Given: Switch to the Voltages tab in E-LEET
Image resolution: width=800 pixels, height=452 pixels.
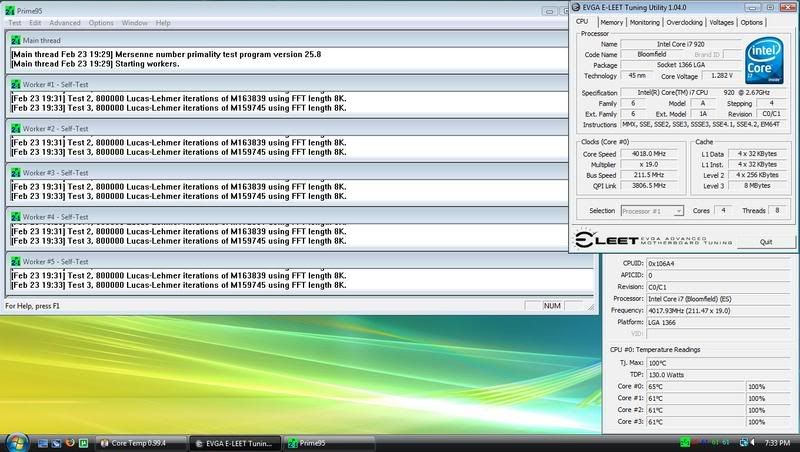Looking at the screenshot, I should (x=721, y=22).
